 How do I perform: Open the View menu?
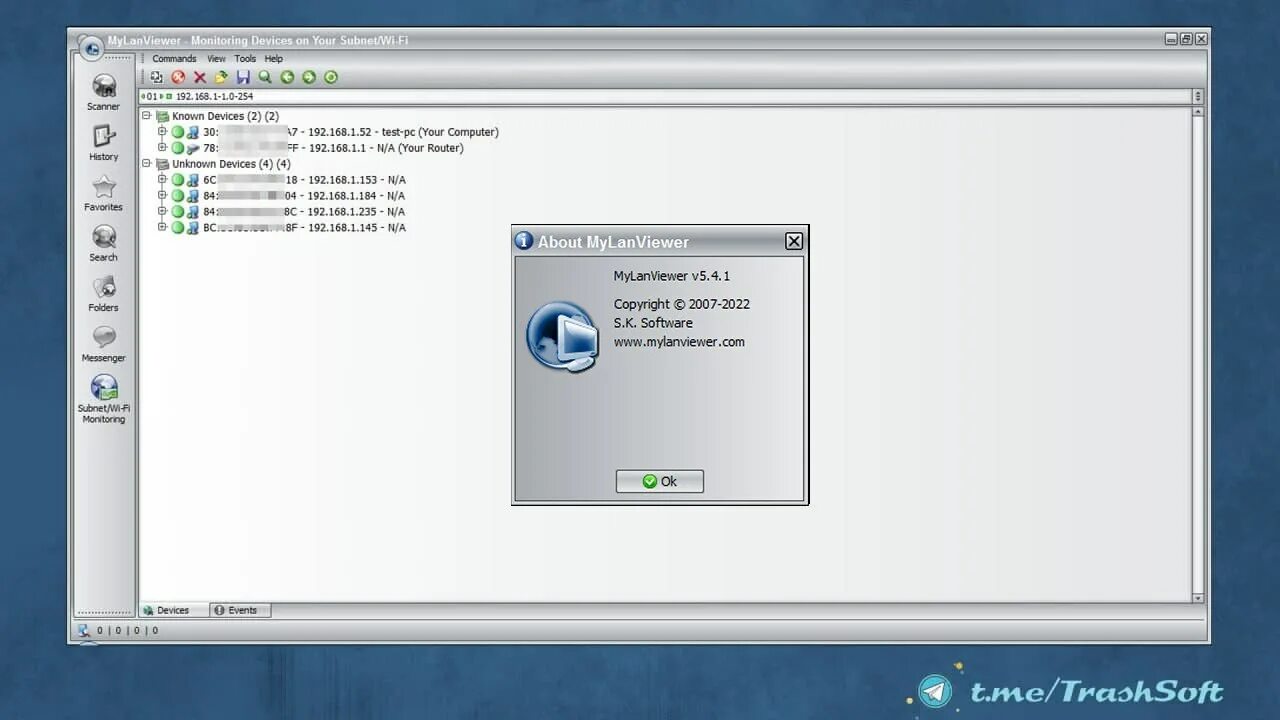[216, 59]
